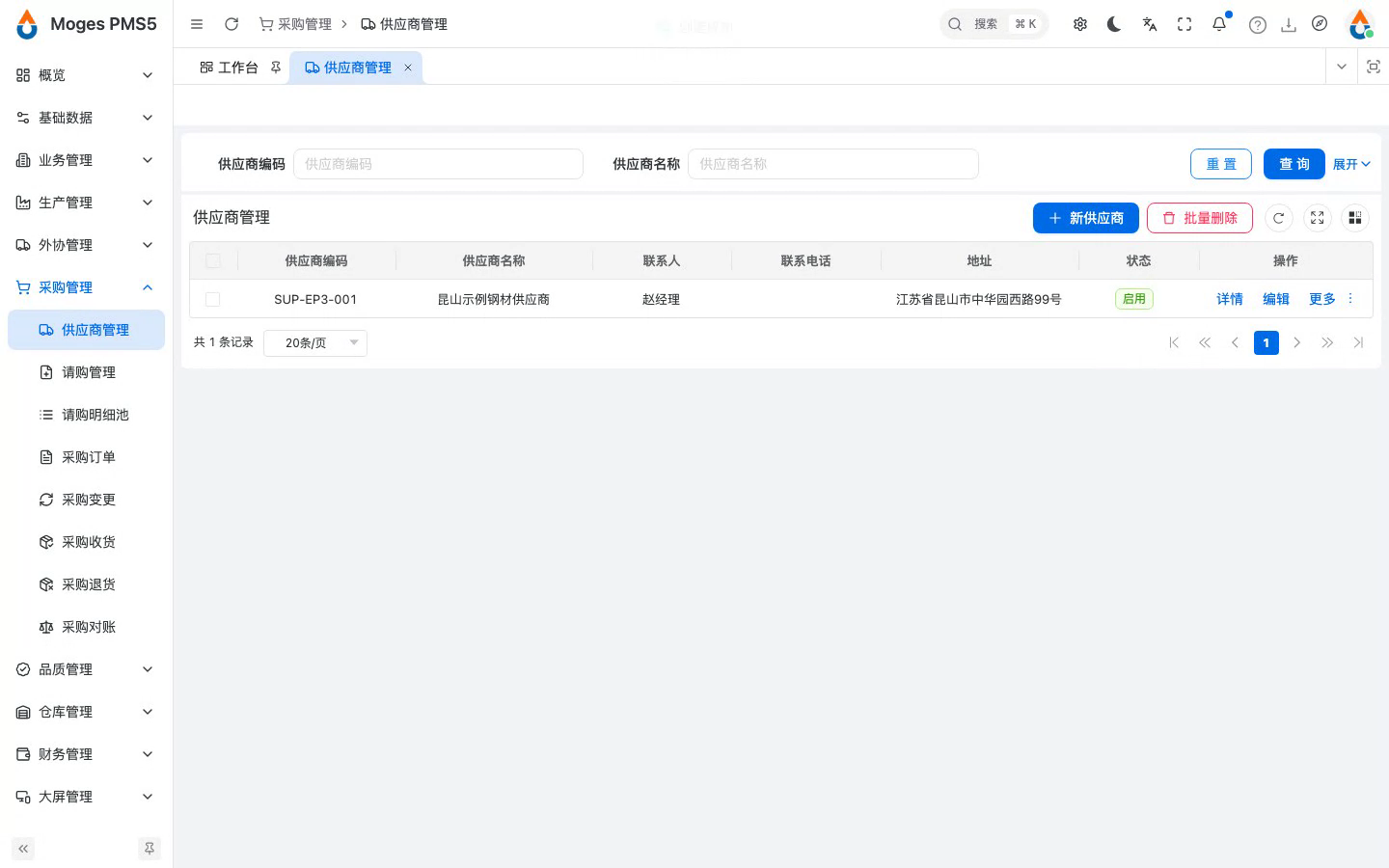
Task: Open 采购订单 in the sidebar
Action: [x=86, y=457]
